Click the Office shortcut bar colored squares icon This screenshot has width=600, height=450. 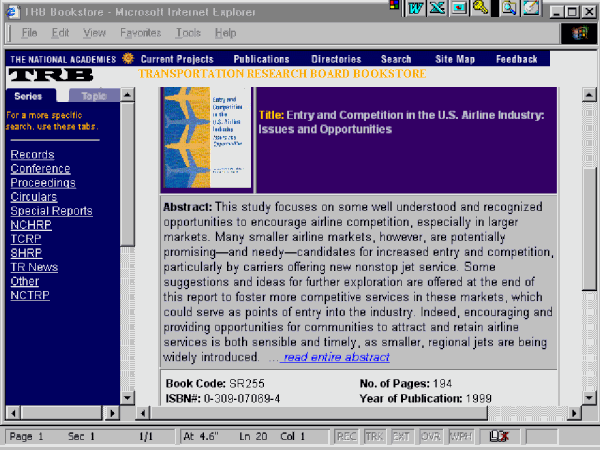(396, 7)
